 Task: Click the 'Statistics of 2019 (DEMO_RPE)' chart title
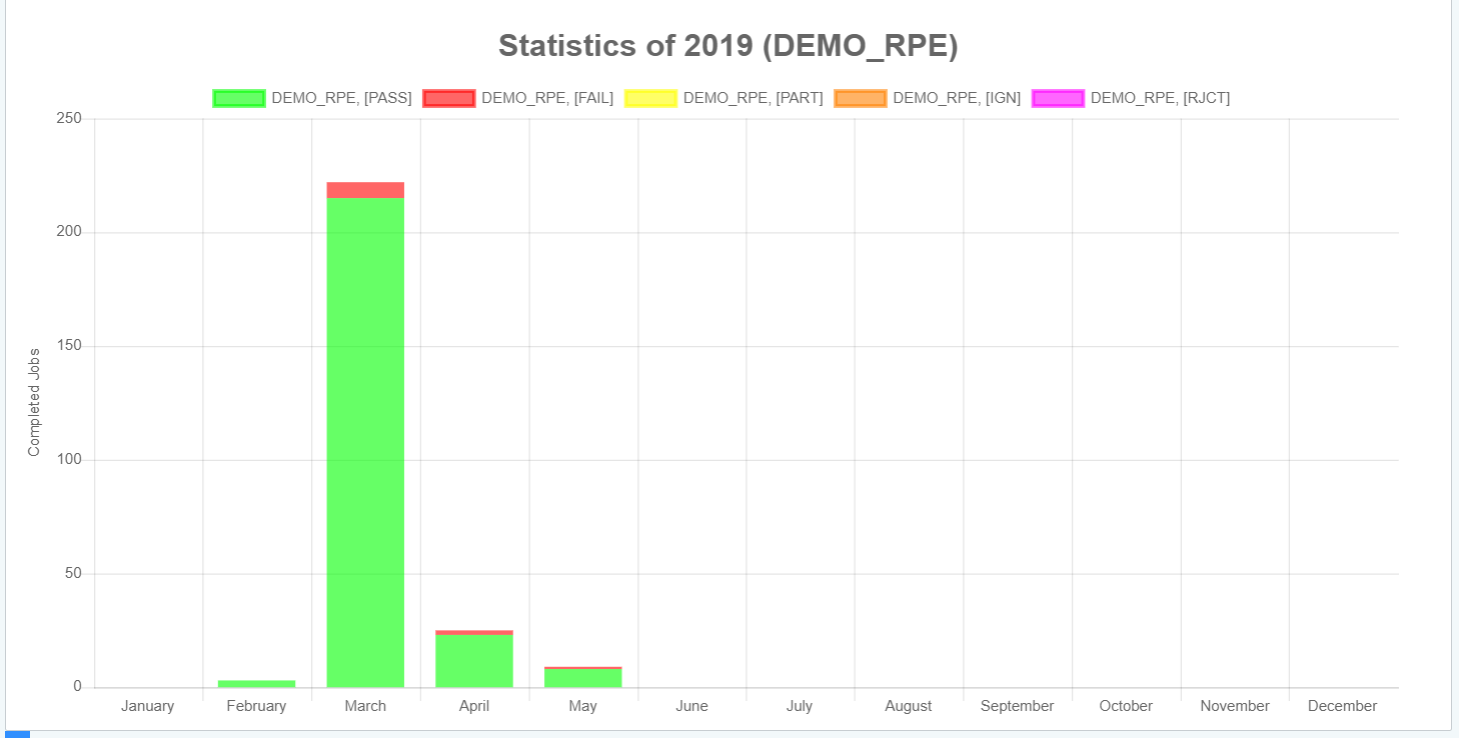(x=728, y=45)
